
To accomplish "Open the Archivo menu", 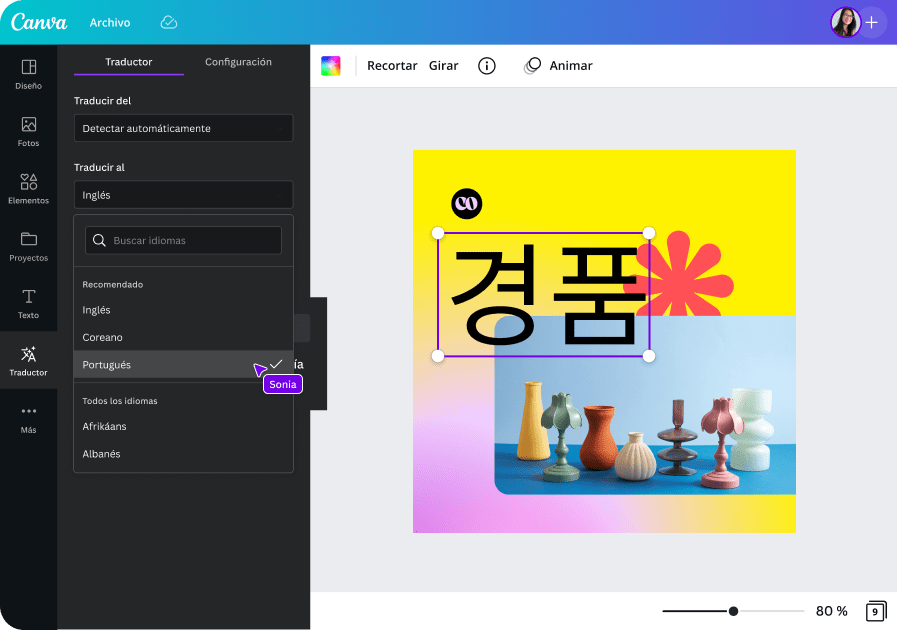I will click(x=110, y=21).
